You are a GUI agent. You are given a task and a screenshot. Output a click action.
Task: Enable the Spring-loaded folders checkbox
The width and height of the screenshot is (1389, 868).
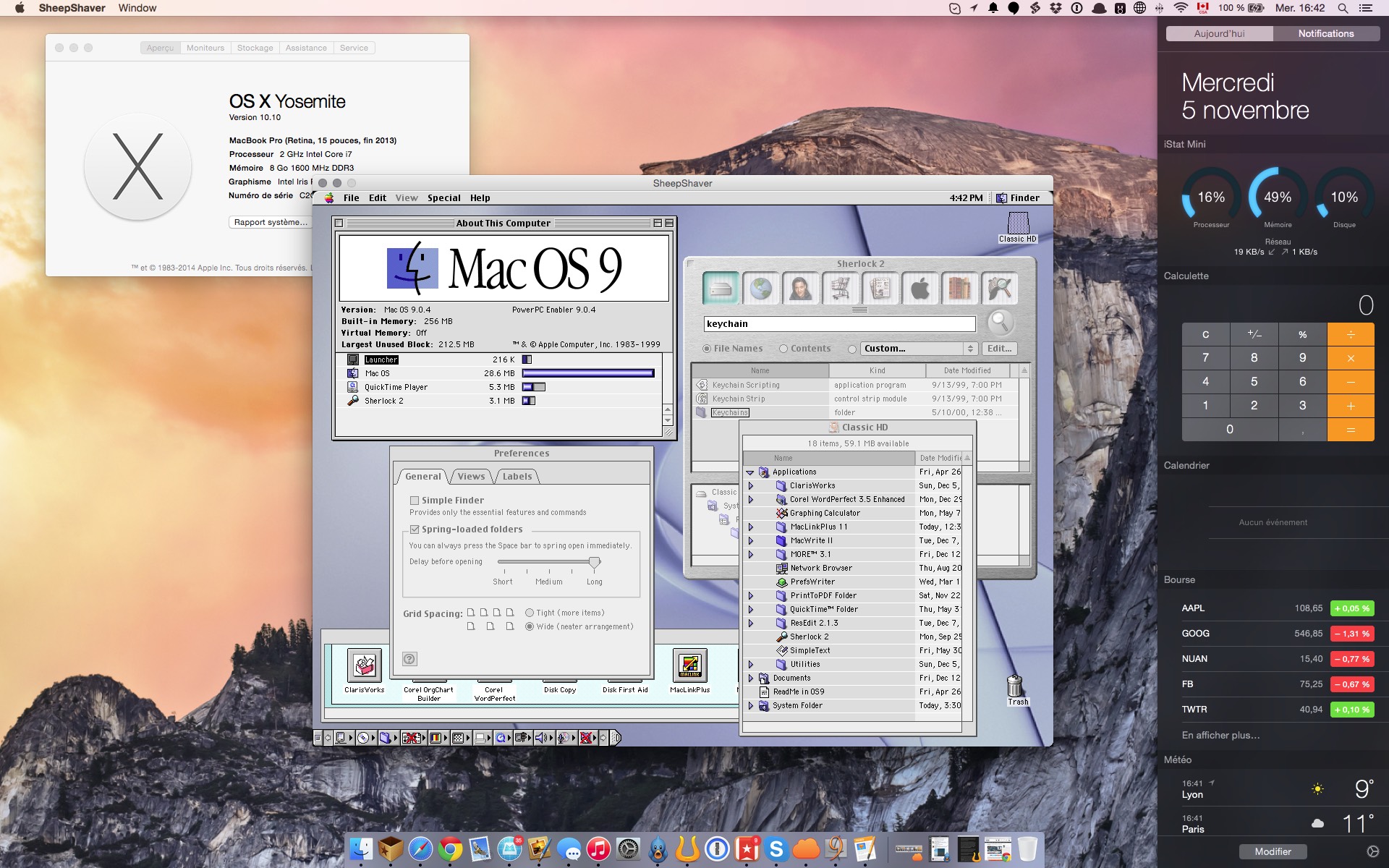[414, 529]
